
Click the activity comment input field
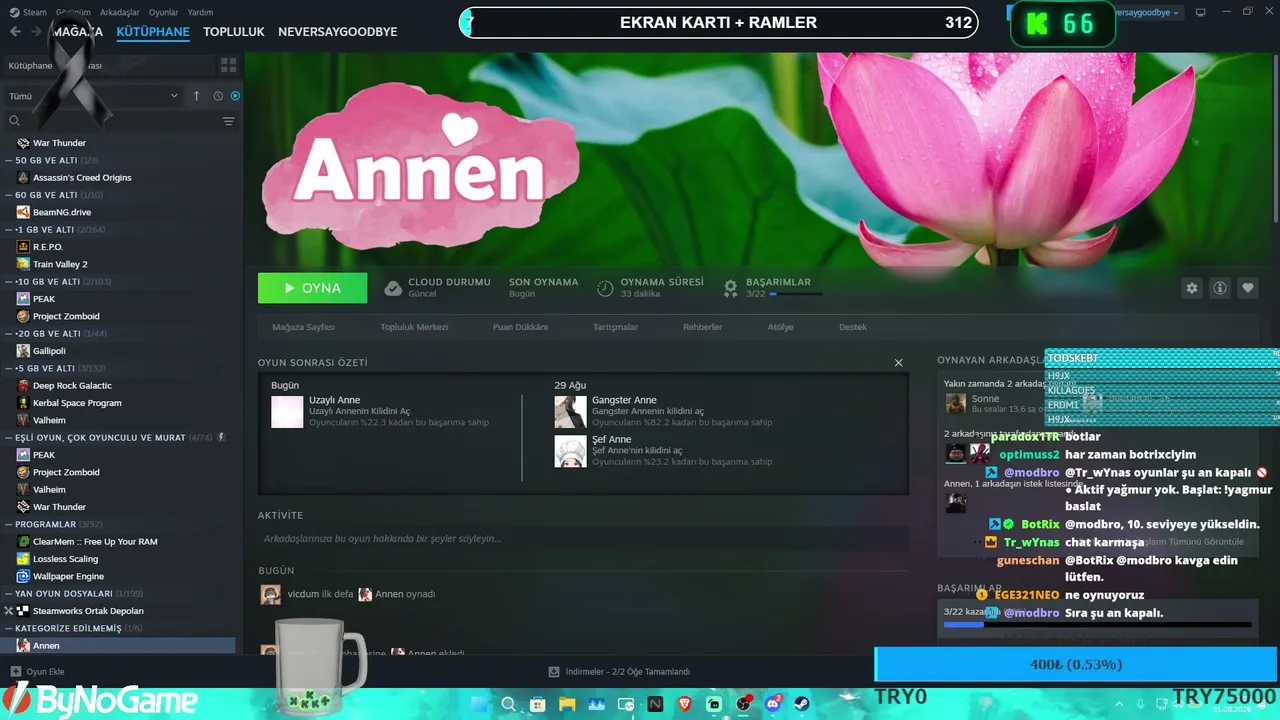pos(583,539)
